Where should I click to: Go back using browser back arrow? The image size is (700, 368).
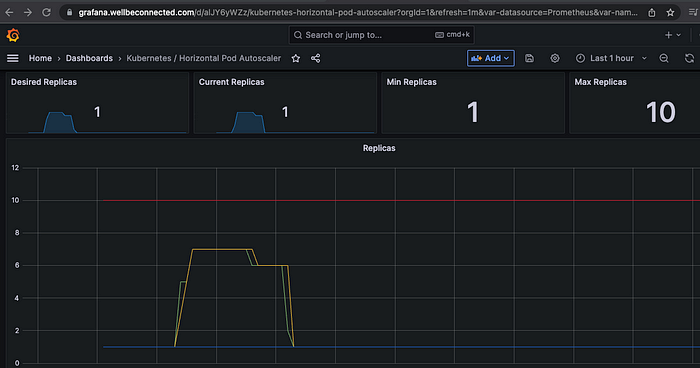9,13
